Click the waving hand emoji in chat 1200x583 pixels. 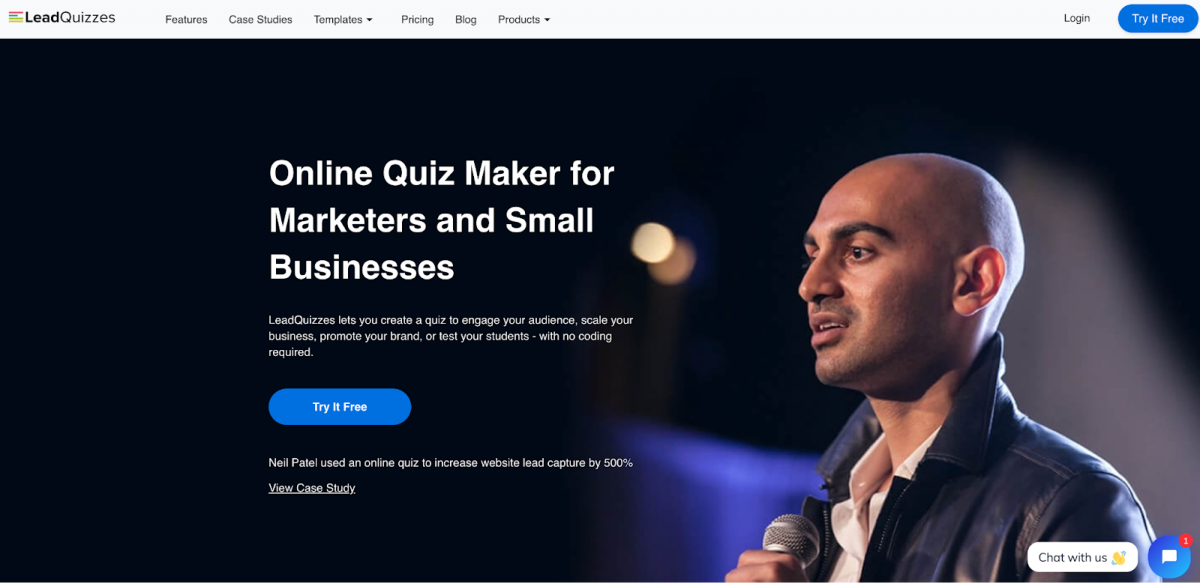tap(1119, 558)
